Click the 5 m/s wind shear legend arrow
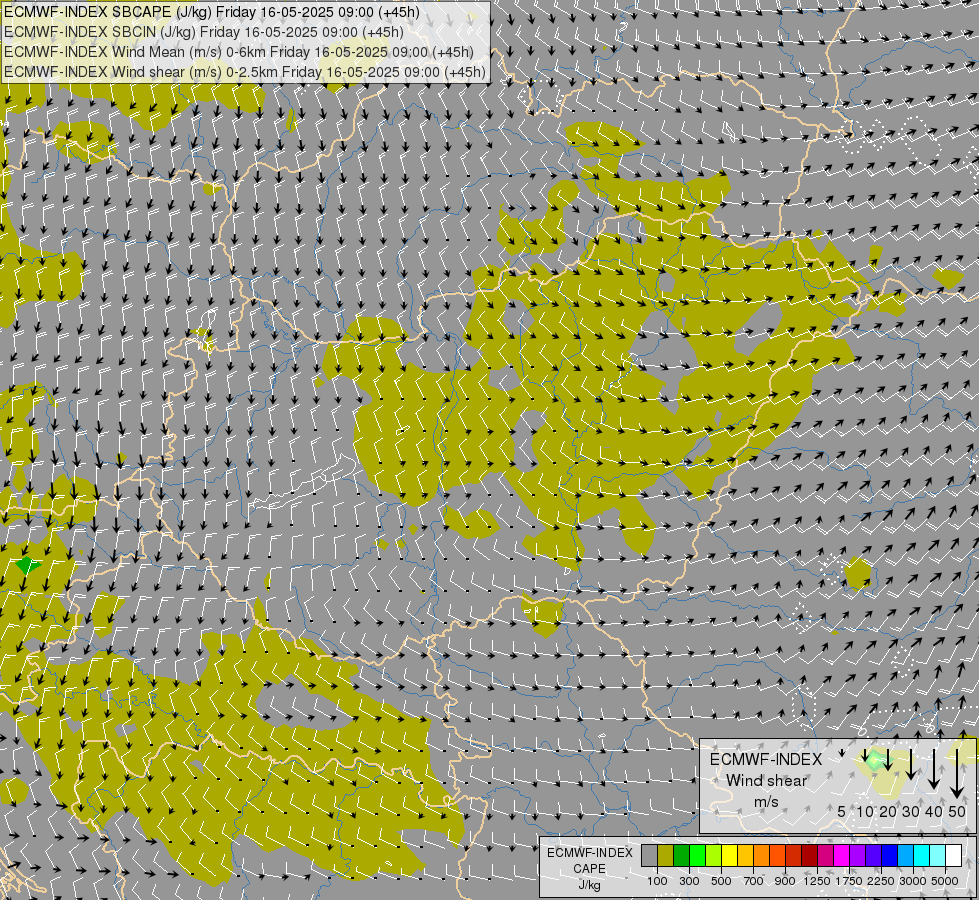Image resolution: width=979 pixels, height=900 pixels. (x=842, y=752)
